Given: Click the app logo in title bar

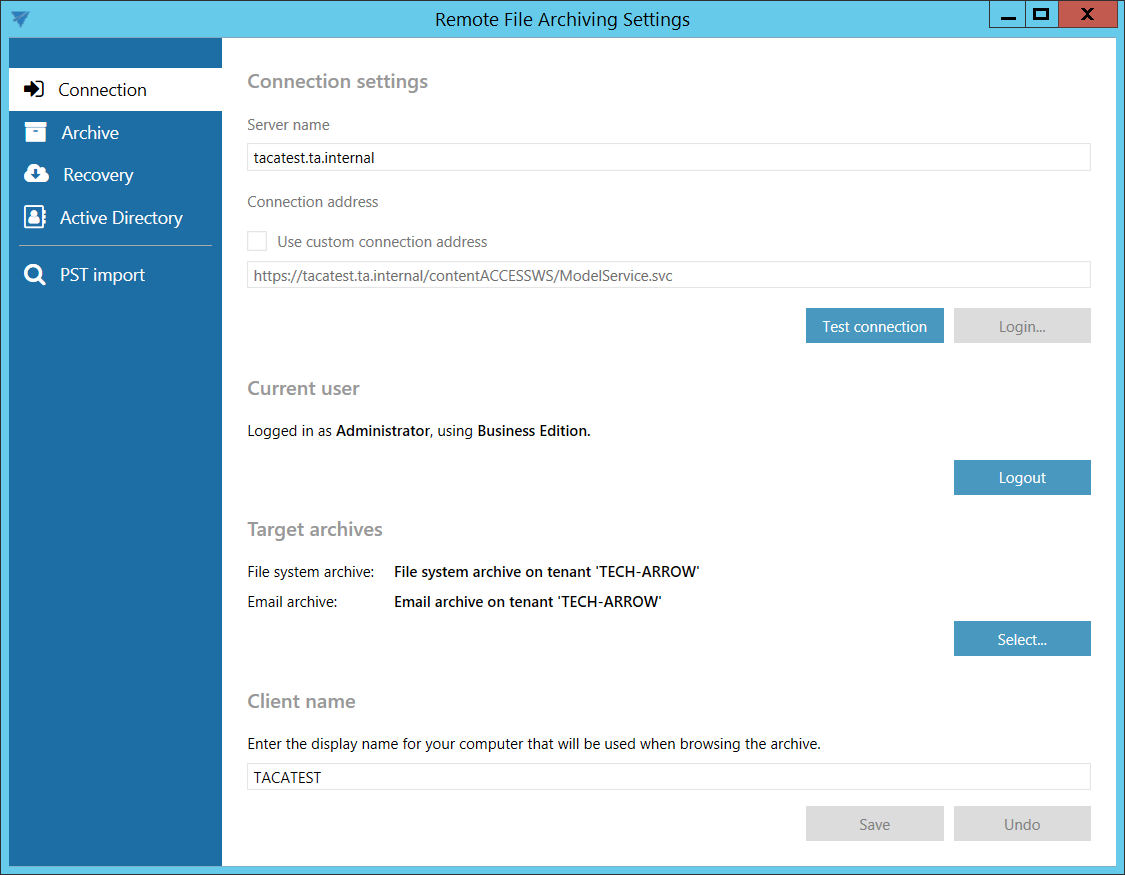Looking at the screenshot, I should click(20, 18).
